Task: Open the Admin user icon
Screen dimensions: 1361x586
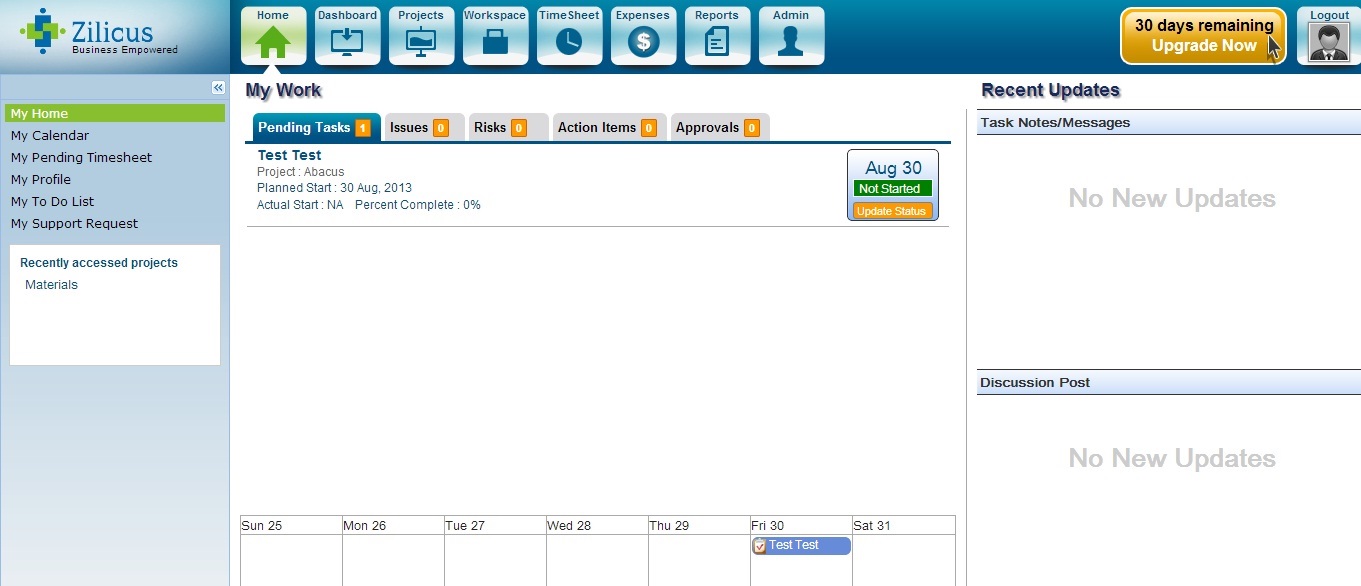Action: (x=791, y=42)
